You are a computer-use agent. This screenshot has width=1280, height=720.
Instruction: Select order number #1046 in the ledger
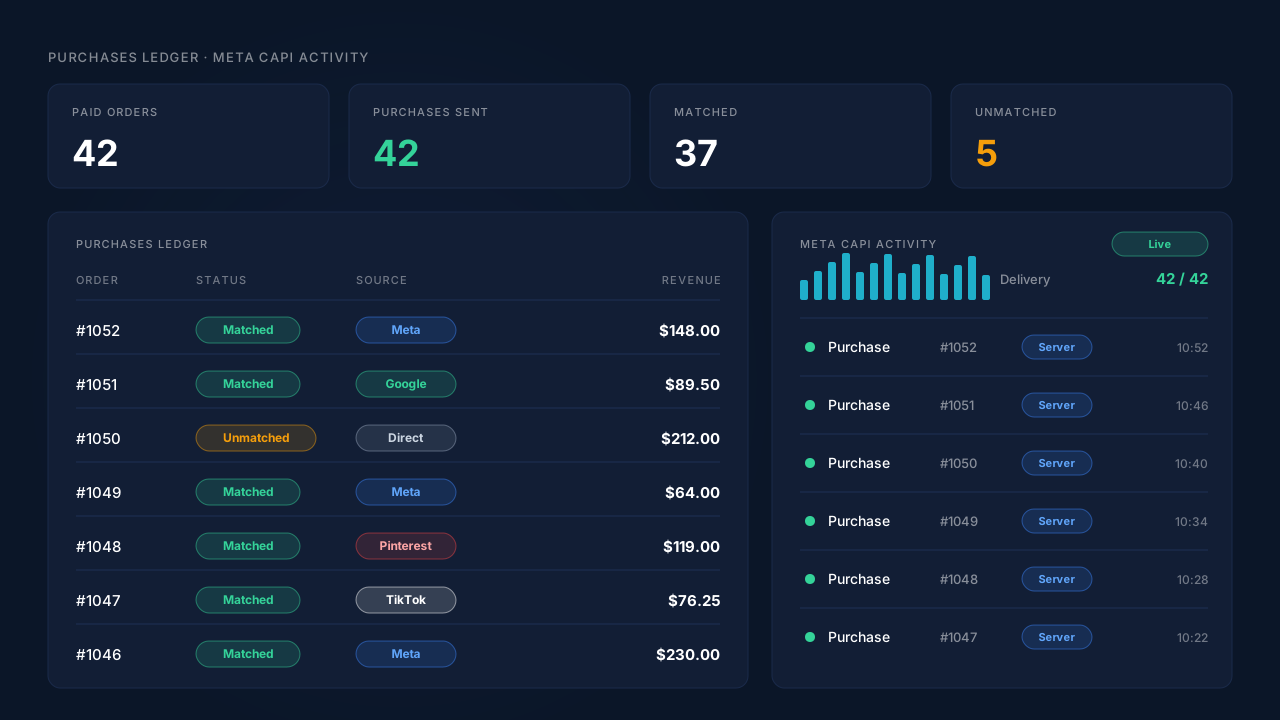pyautogui.click(x=98, y=655)
